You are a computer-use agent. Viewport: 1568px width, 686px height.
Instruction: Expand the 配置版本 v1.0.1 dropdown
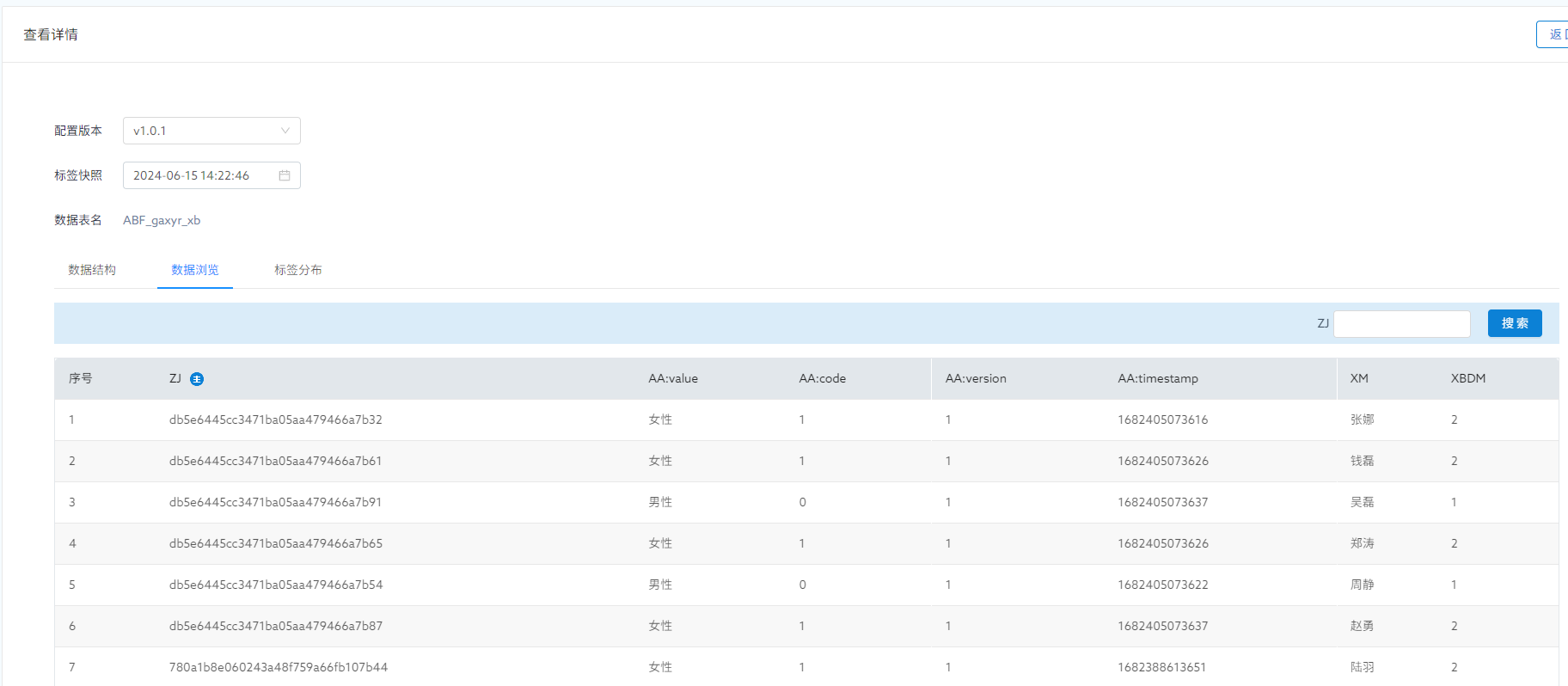point(211,131)
